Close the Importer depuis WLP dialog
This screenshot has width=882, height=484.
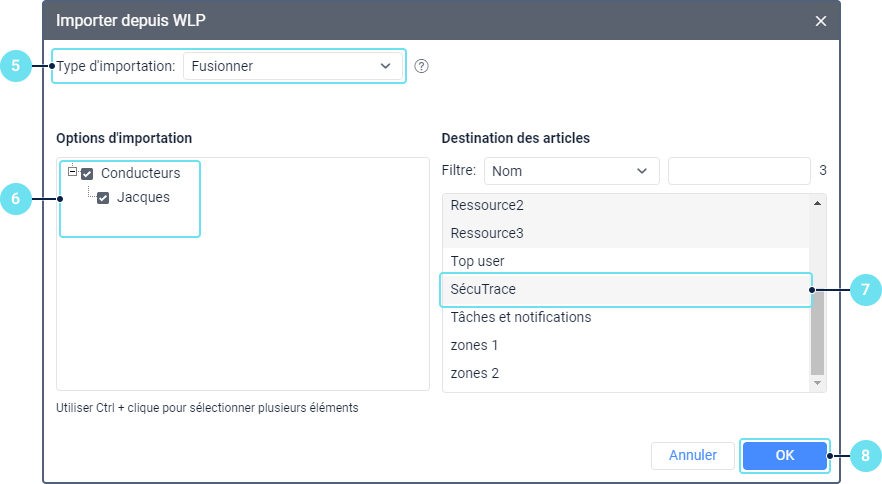tap(820, 21)
